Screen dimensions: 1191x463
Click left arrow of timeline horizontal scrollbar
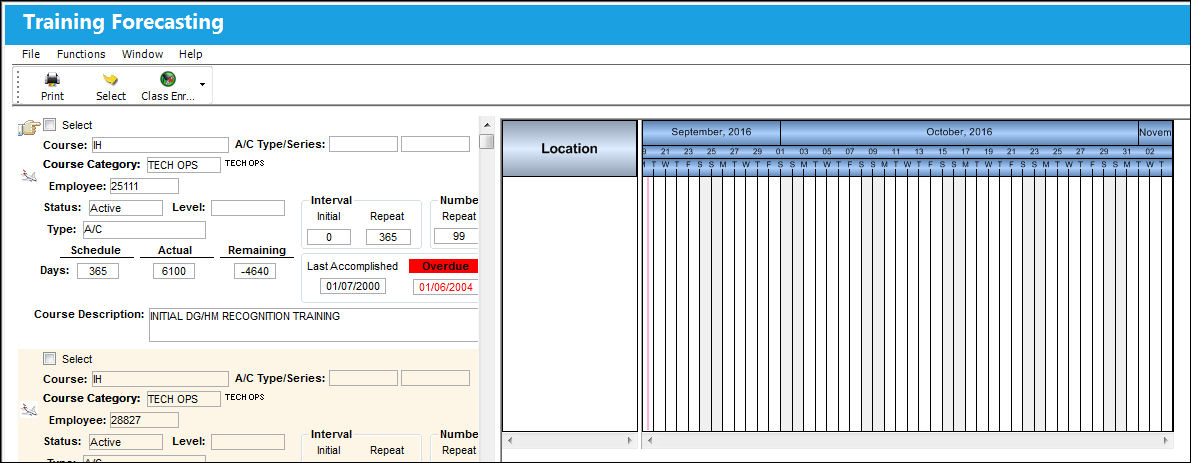(649, 440)
